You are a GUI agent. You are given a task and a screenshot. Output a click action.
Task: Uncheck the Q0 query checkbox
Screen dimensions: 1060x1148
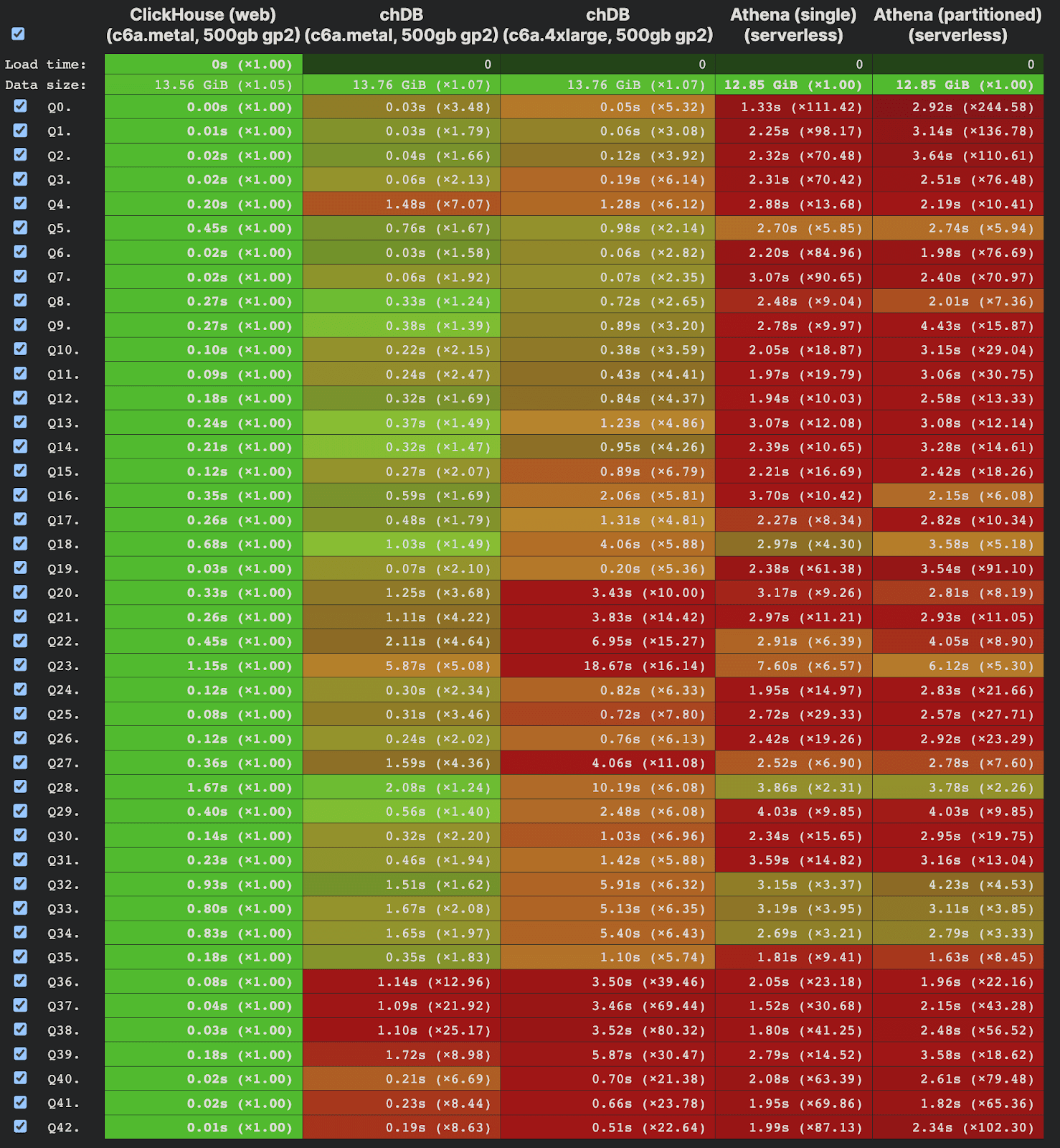20,106
